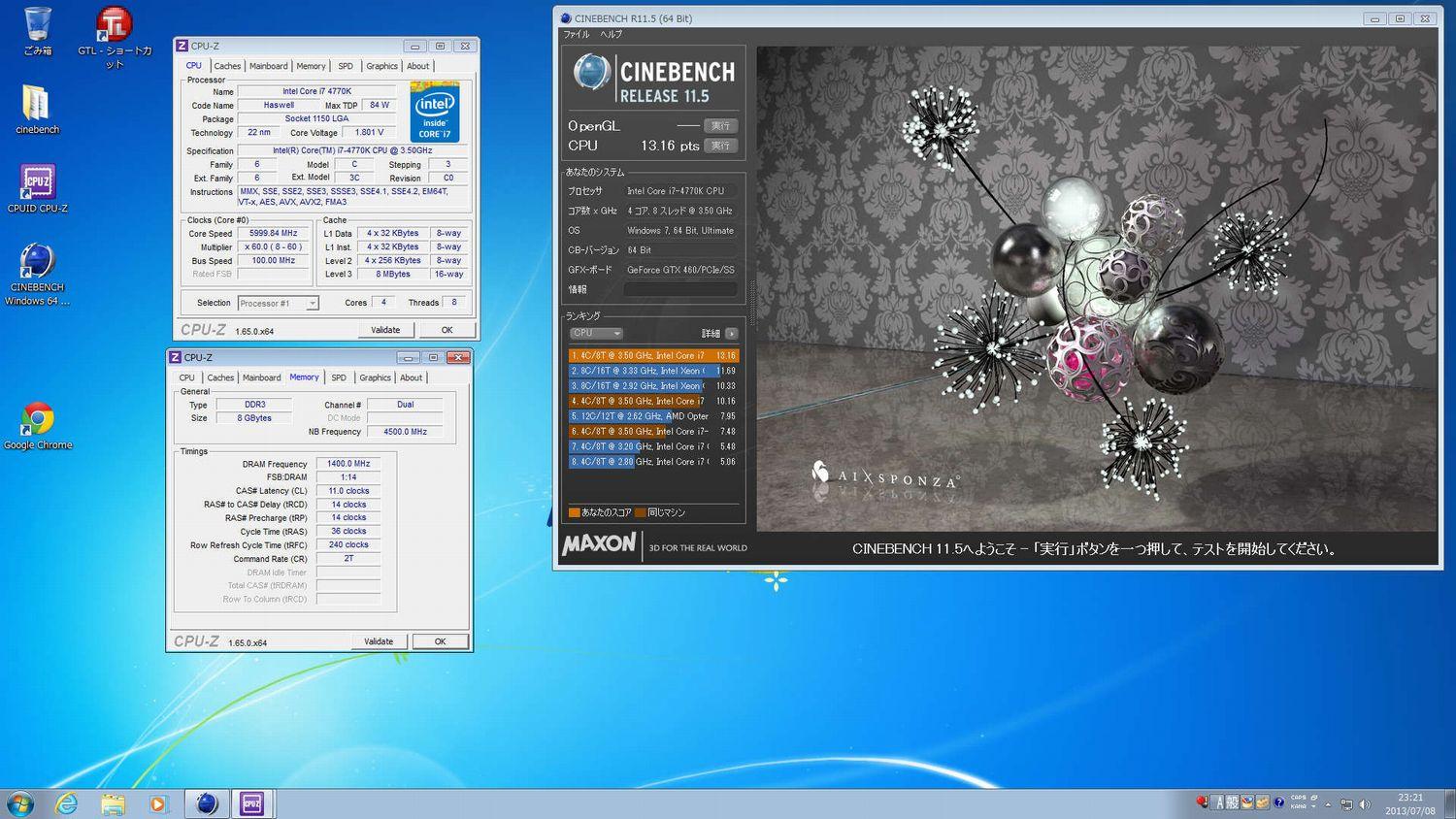Select ranking row 2 Intel Xeon 11.69
1456x819 pixels.
tap(654, 371)
